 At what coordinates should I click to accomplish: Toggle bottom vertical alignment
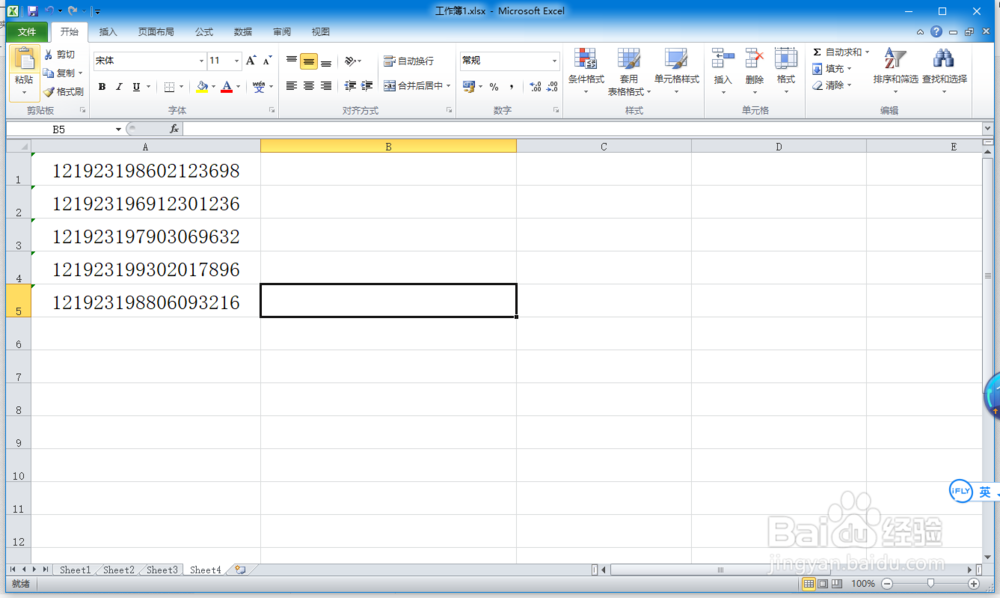click(x=326, y=61)
